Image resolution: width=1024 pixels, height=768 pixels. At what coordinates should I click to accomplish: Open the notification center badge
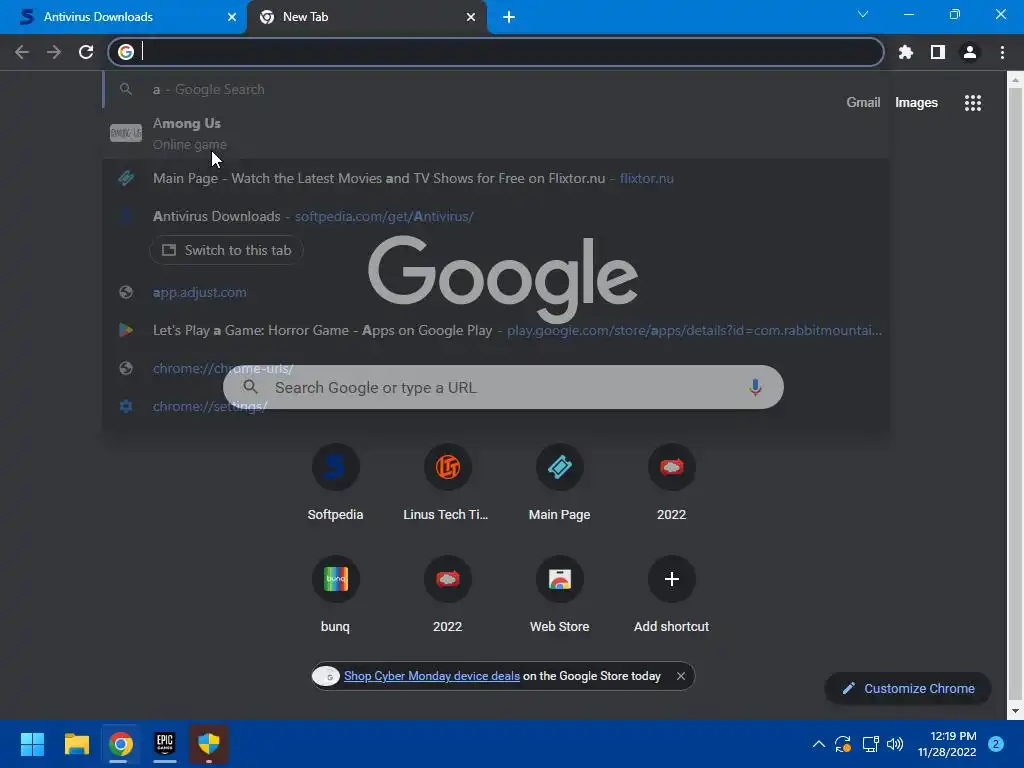(x=996, y=744)
